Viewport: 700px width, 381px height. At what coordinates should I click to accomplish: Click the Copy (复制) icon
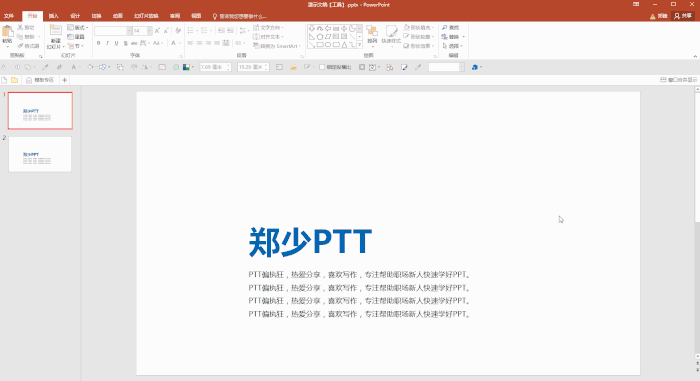pos(20,37)
